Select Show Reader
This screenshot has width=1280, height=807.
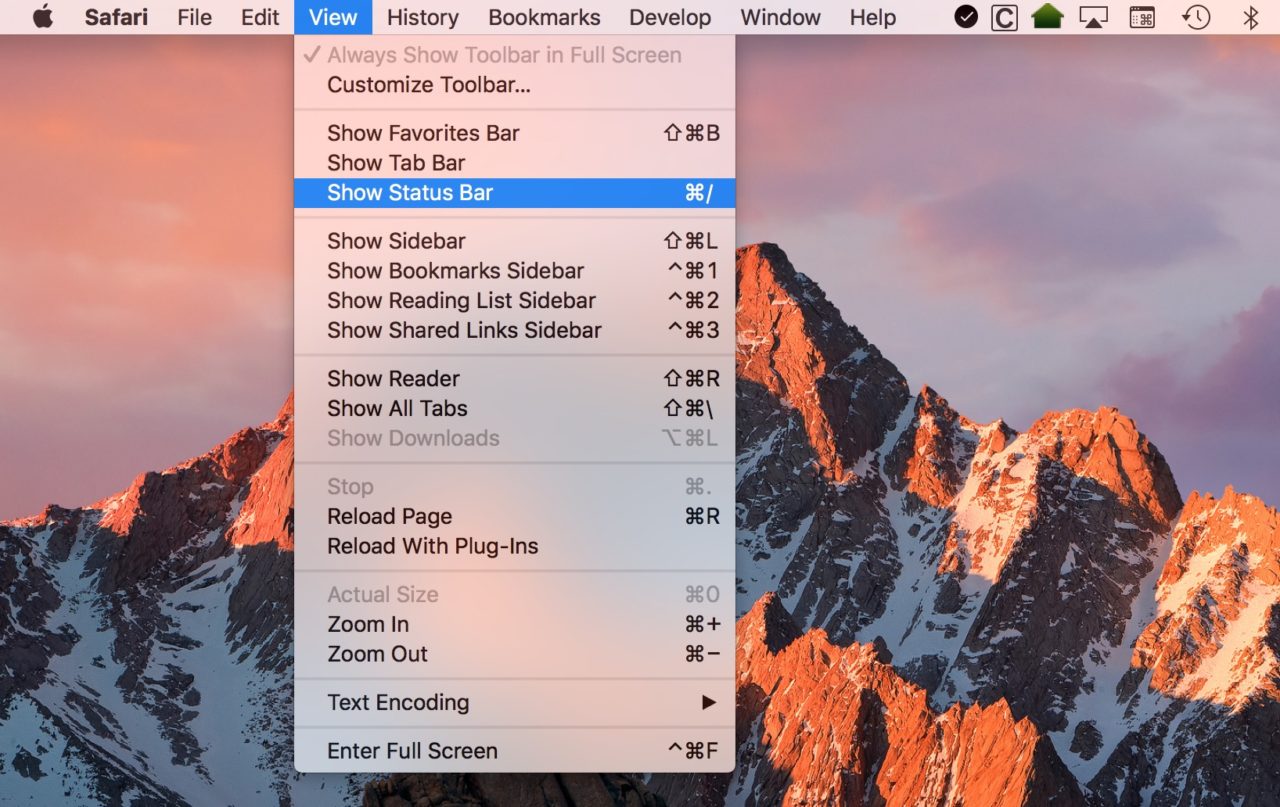tap(514, 379)
